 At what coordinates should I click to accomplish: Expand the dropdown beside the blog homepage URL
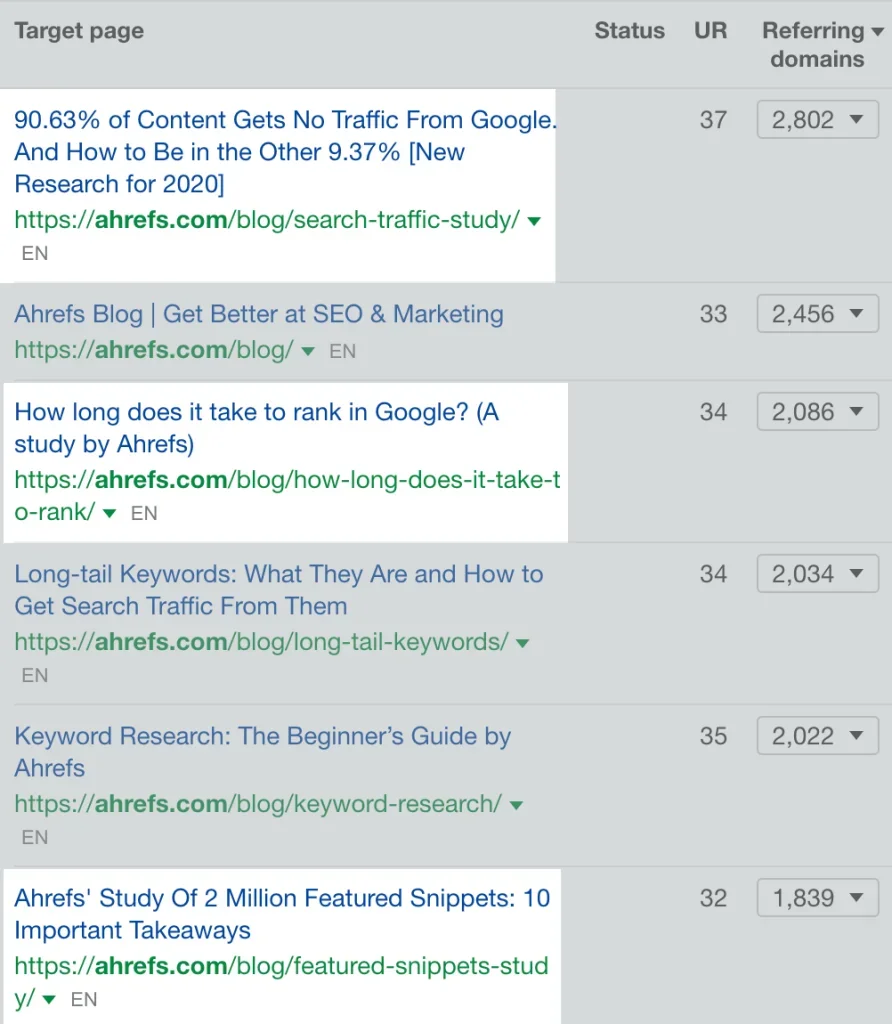tap(308, 350)
